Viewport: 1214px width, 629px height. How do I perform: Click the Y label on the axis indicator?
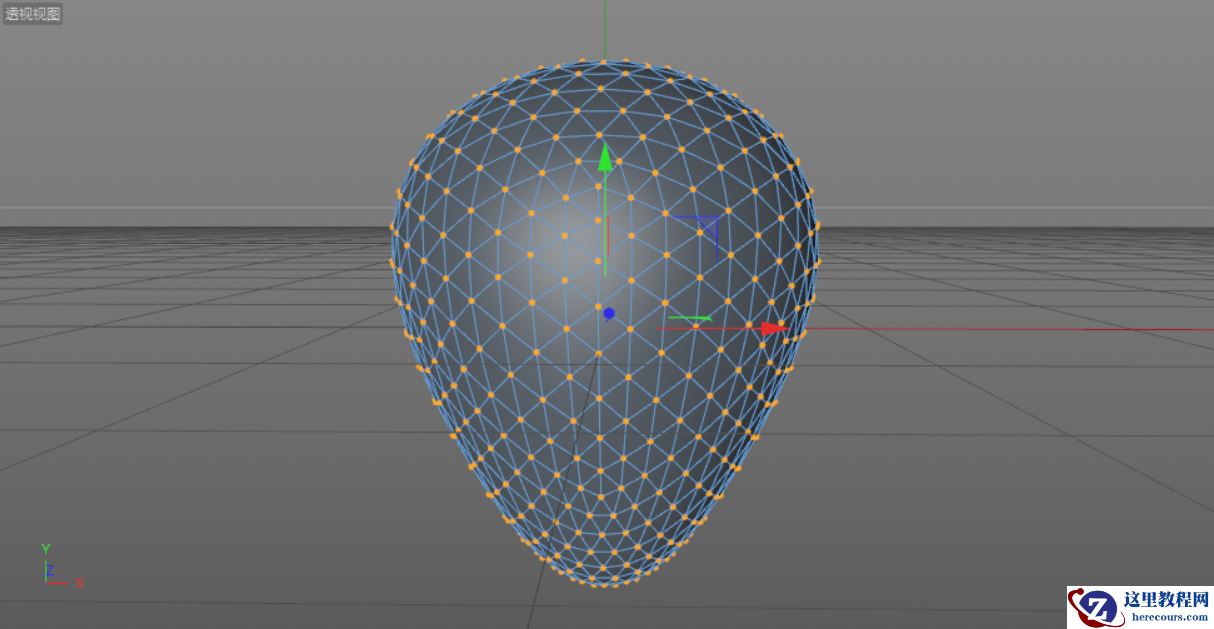[x=44, y=548]
